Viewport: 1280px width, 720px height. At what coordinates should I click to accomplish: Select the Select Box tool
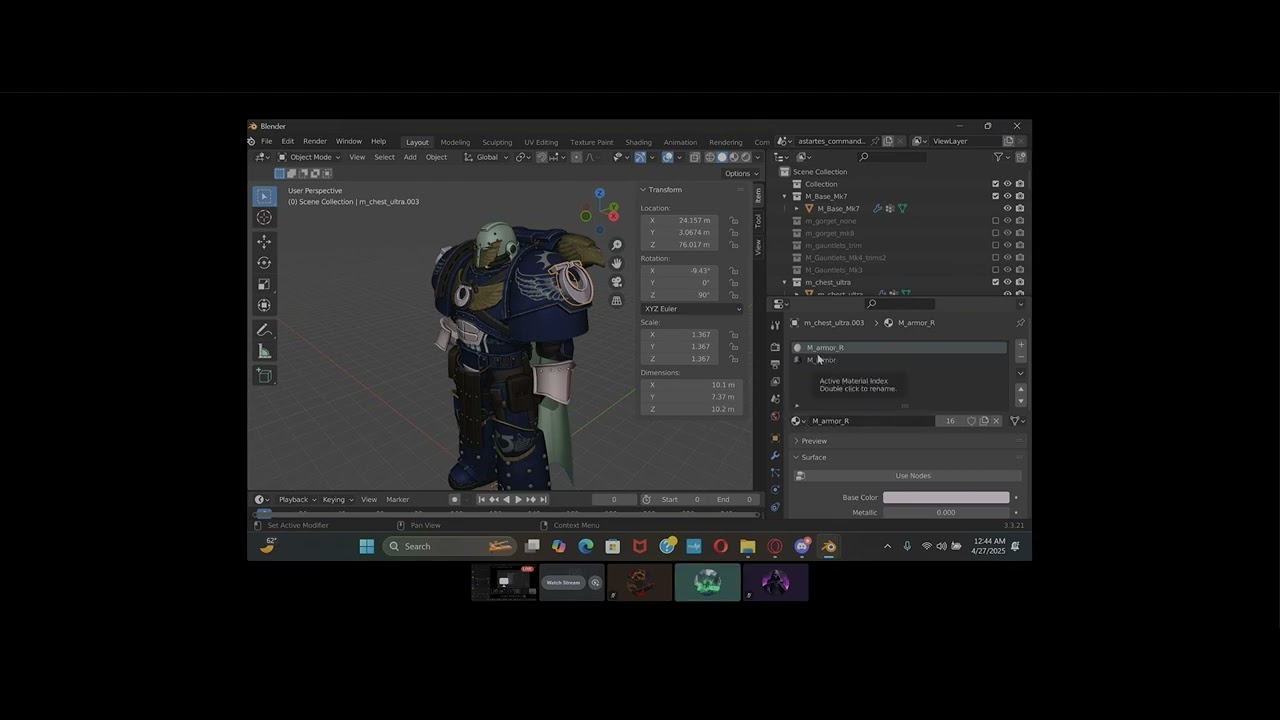point(264,196)
